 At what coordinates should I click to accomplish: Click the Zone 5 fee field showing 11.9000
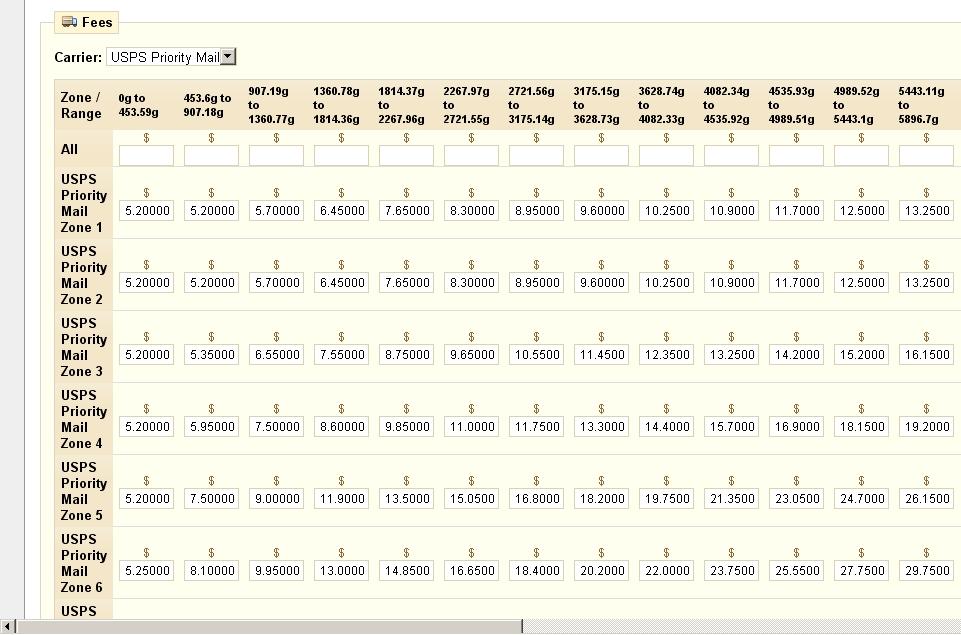tap(341, 499)
